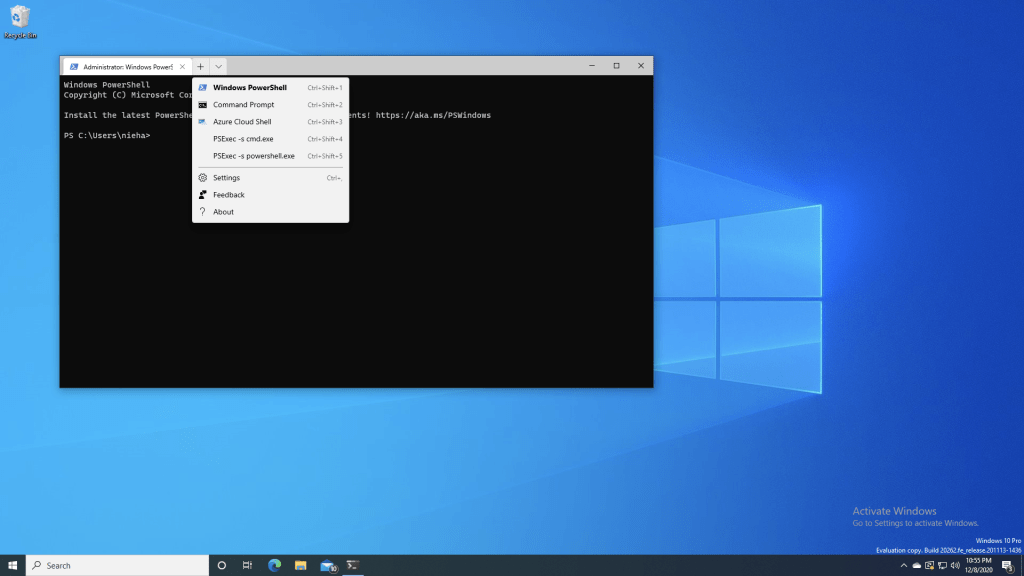Open a Command Prompt tab
Viewport: 1024px width, 576px height.
click(243, 105)
